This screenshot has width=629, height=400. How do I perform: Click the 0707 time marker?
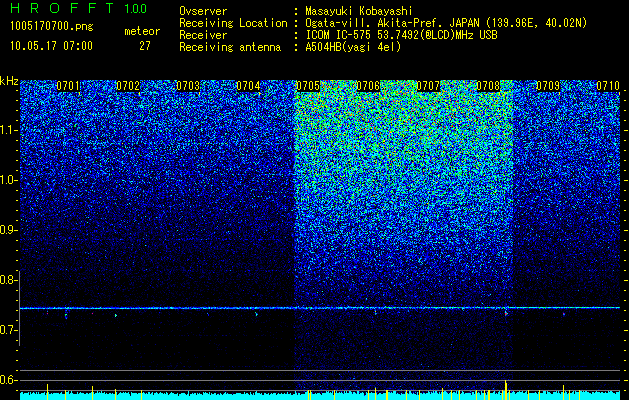tap(428, 86)
